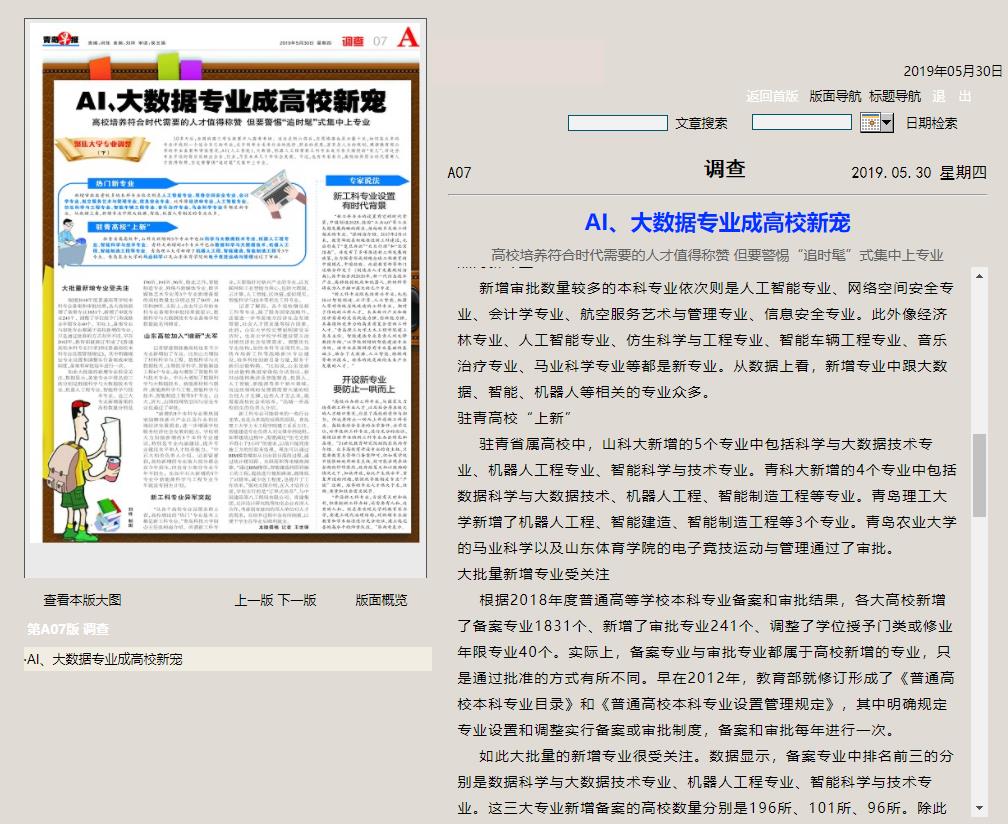1008x824 pixels.
Task: Click 查看本版大图 to view large page
Action: pyautogui.click(x=82, y=600)
